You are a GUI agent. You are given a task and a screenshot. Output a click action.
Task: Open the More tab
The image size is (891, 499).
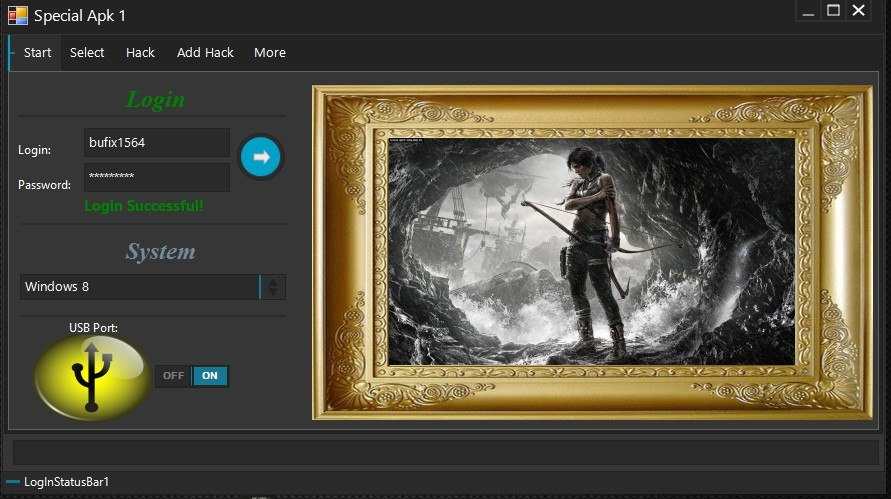269,53
